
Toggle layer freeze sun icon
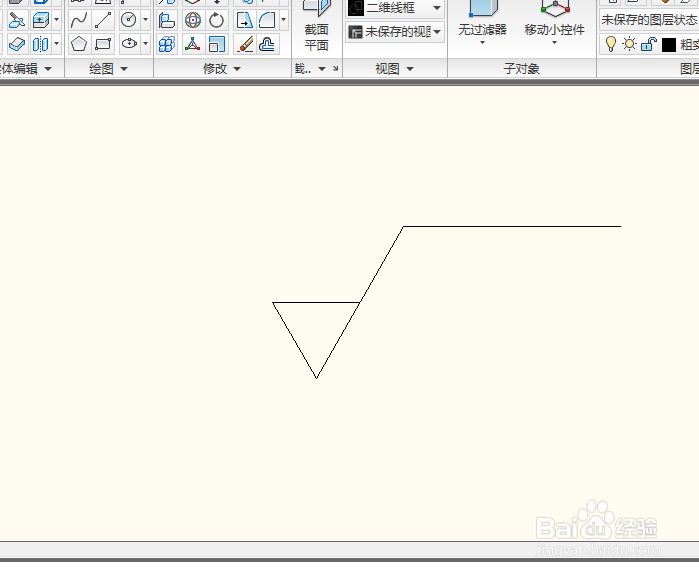tap(629, 44)
